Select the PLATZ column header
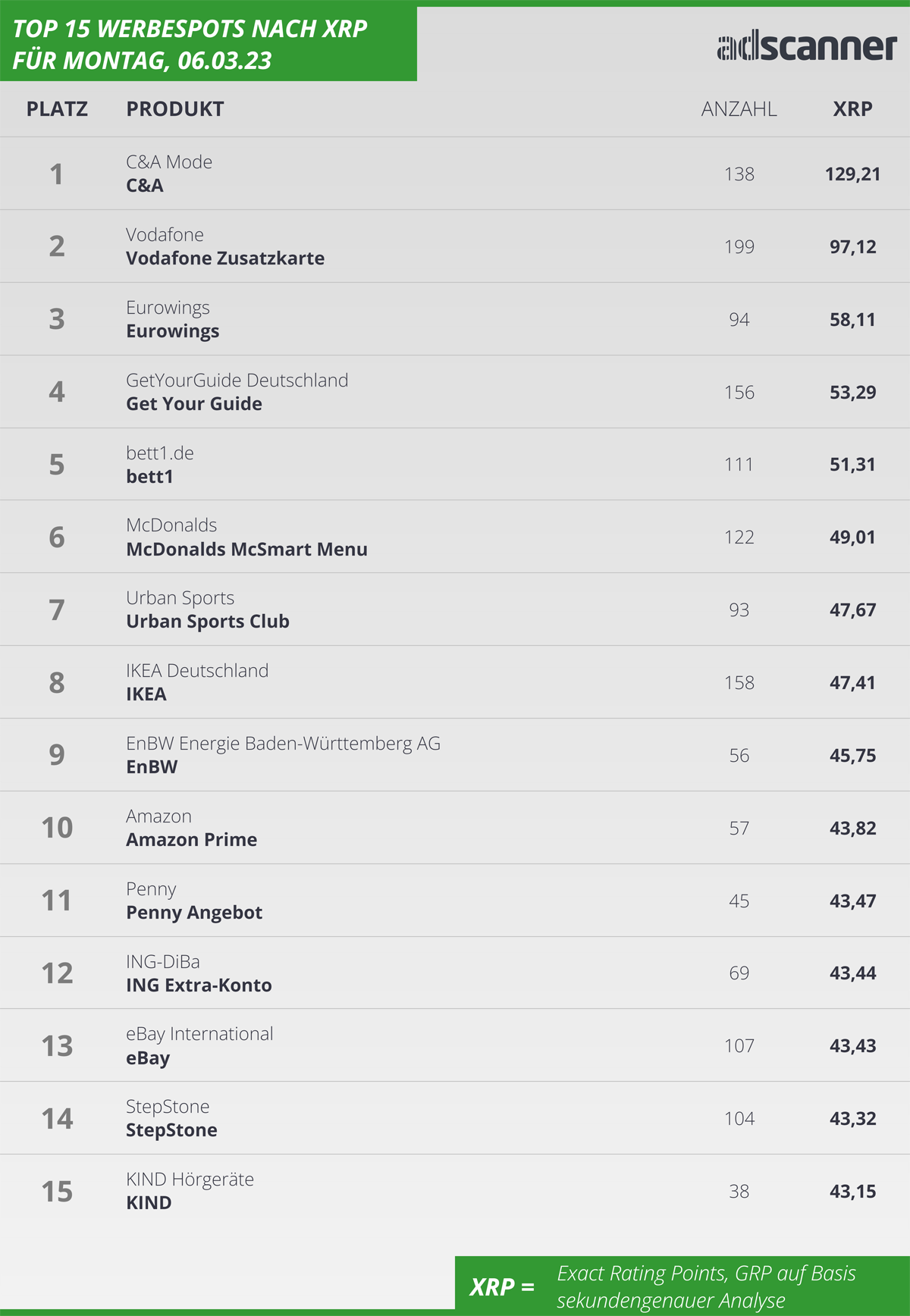The image size is (910, 1316). [57, 109]
